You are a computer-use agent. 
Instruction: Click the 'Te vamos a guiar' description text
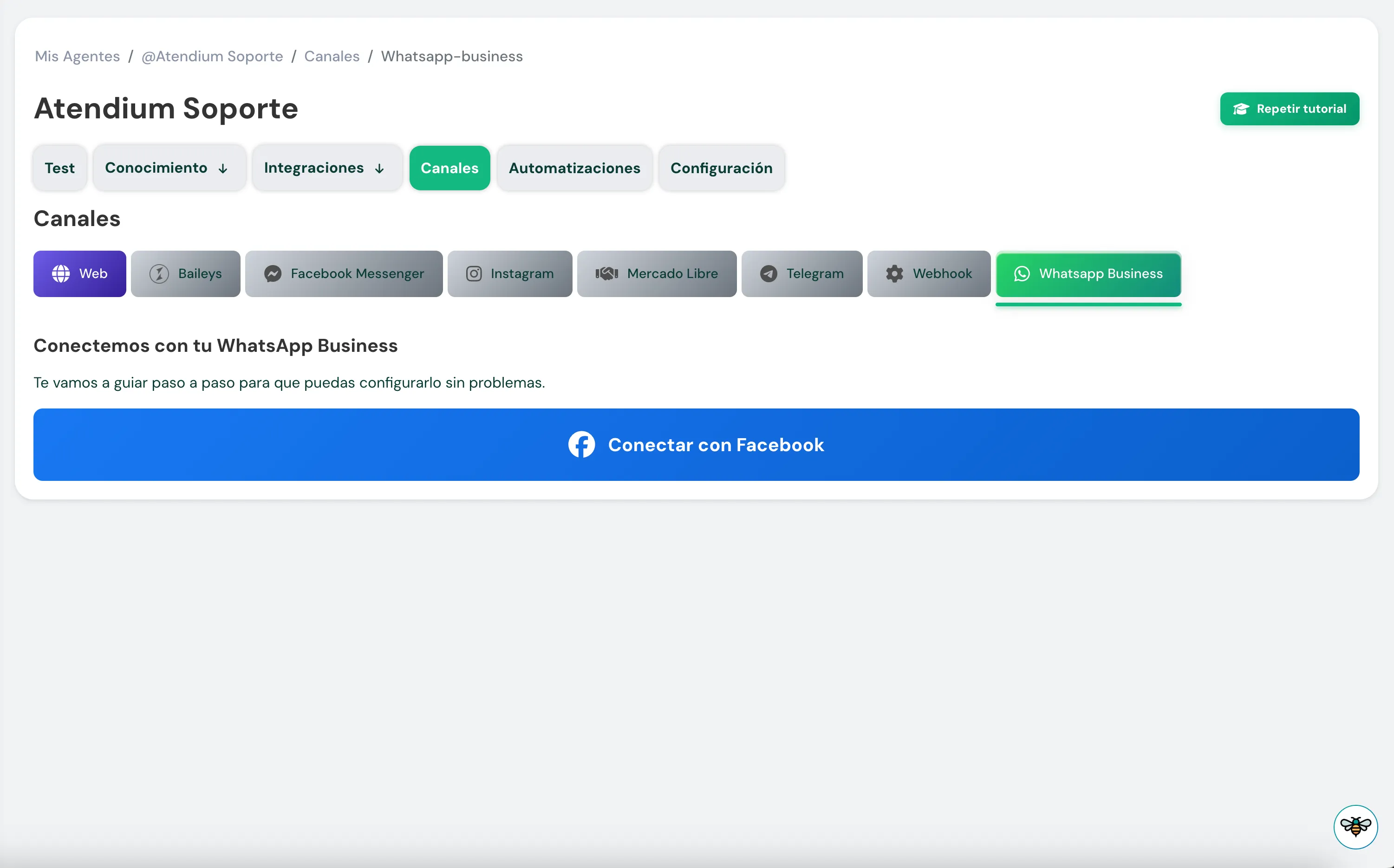[289, 383]
